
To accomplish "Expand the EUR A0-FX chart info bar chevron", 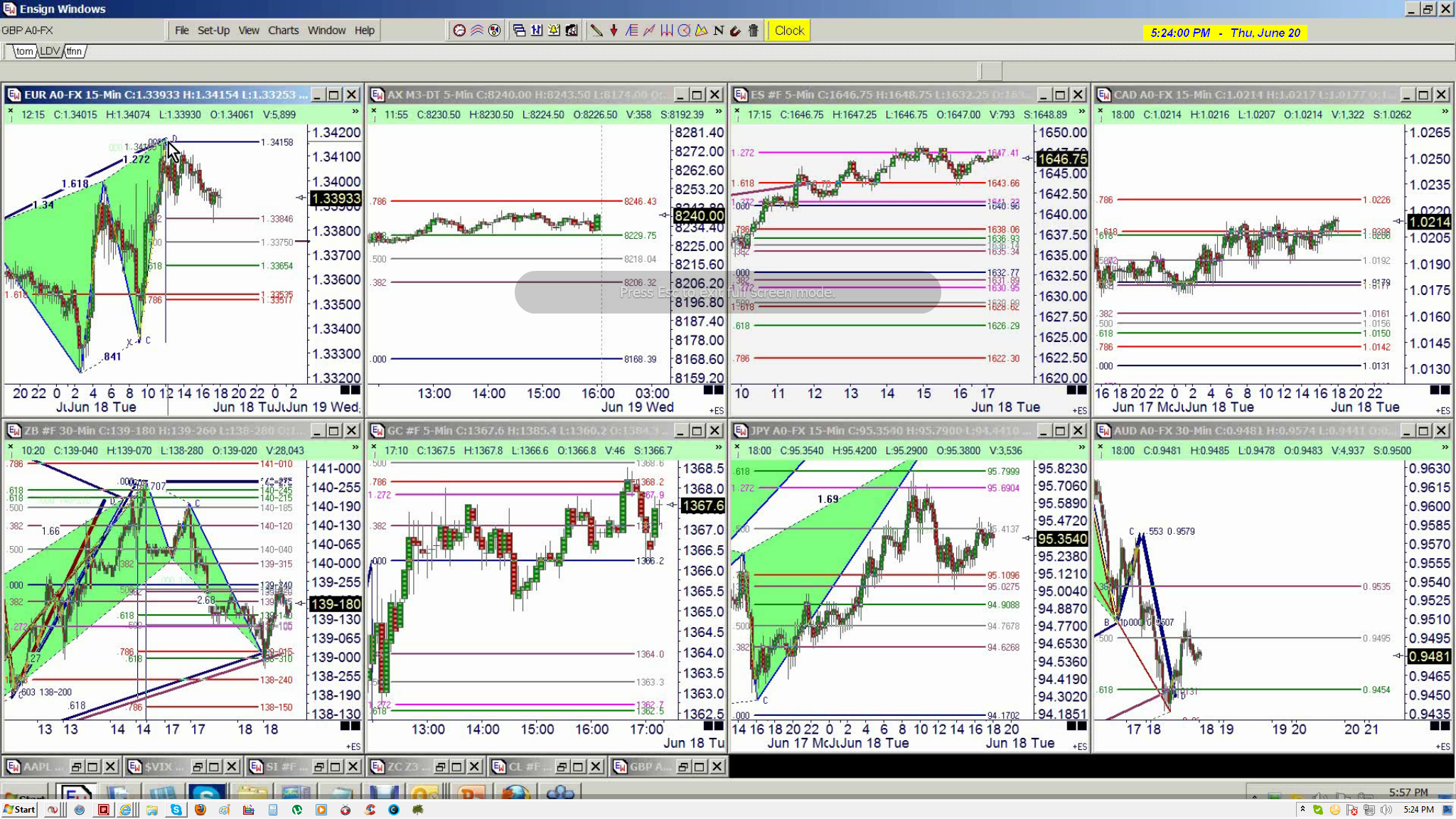I will (355, 112).
